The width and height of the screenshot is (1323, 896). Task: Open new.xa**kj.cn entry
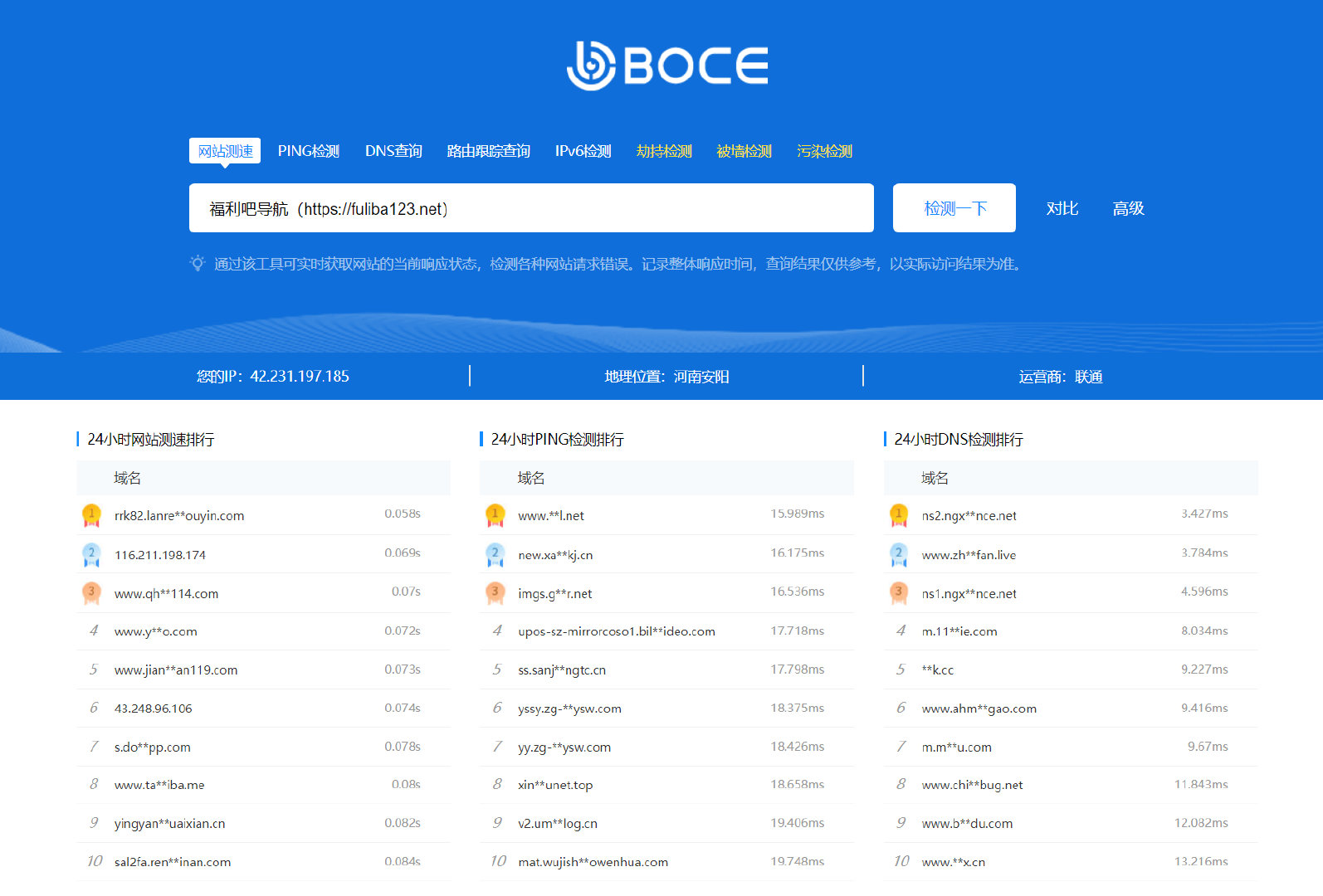(x=555, y=555)
